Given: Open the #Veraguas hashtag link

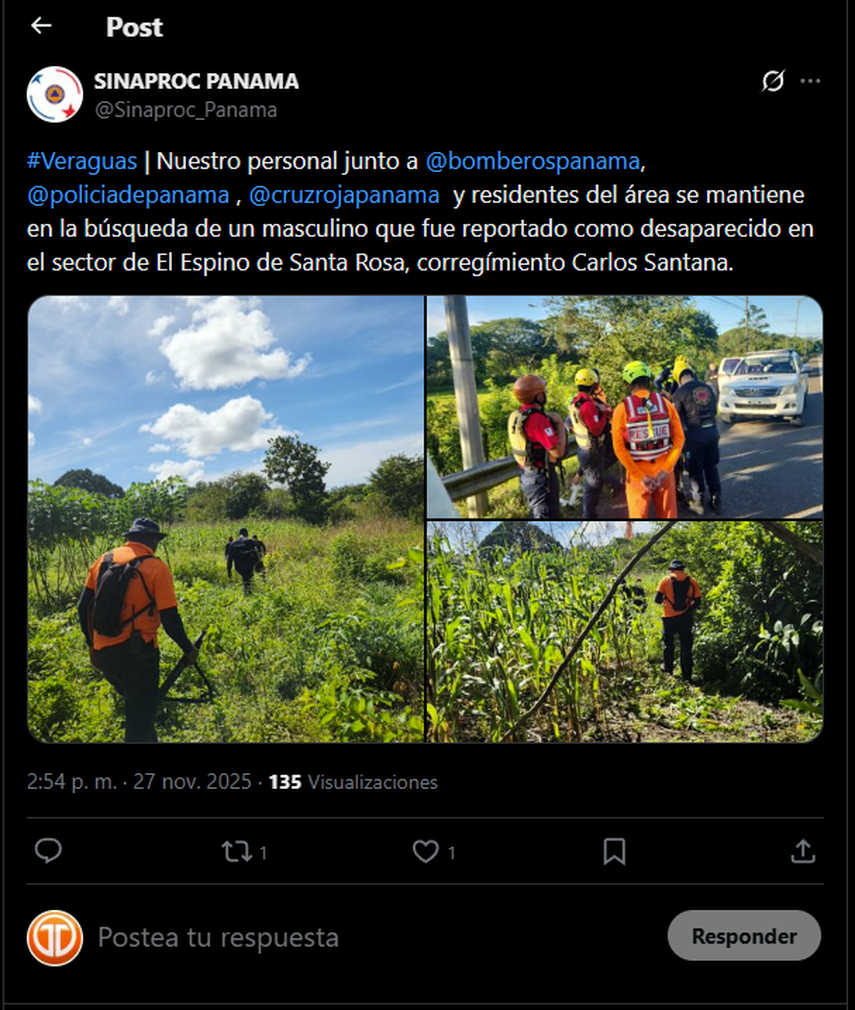Looking at the screenshot, I should coord(82,161).
